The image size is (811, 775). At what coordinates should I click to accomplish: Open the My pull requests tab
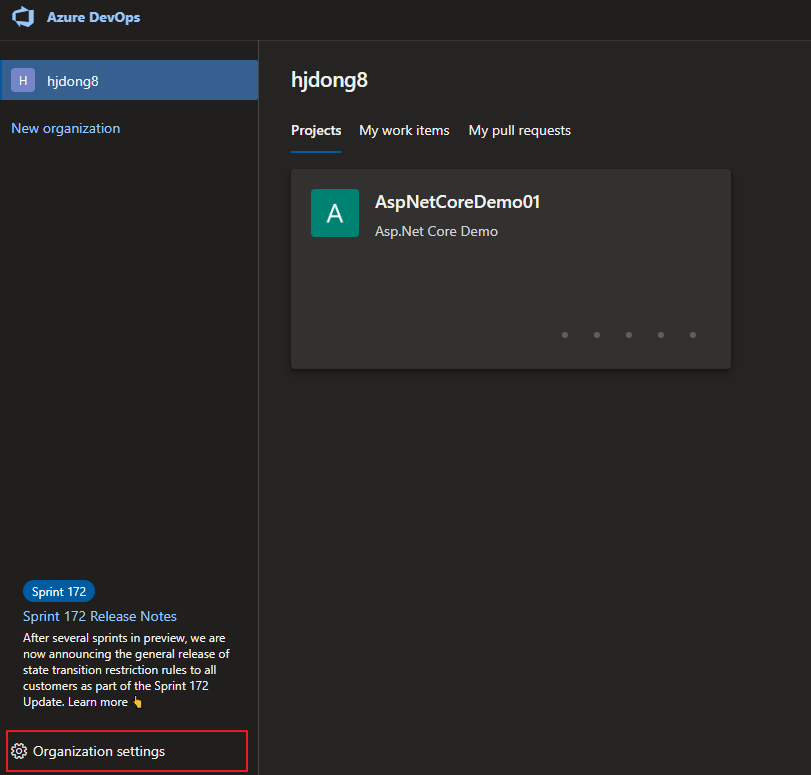[519, 130]
